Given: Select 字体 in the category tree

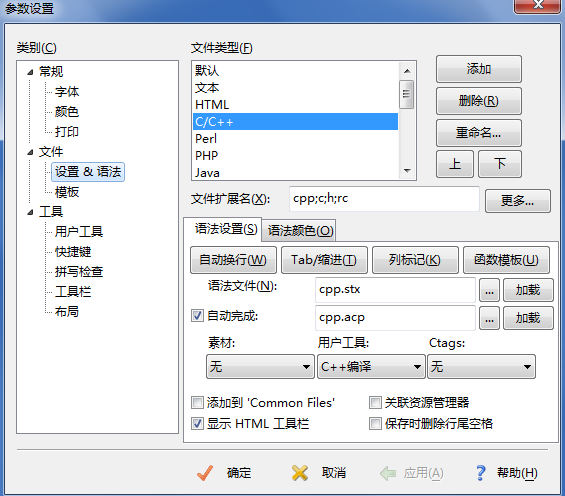Looking at the screenshot, I should [x=67, y=92].
